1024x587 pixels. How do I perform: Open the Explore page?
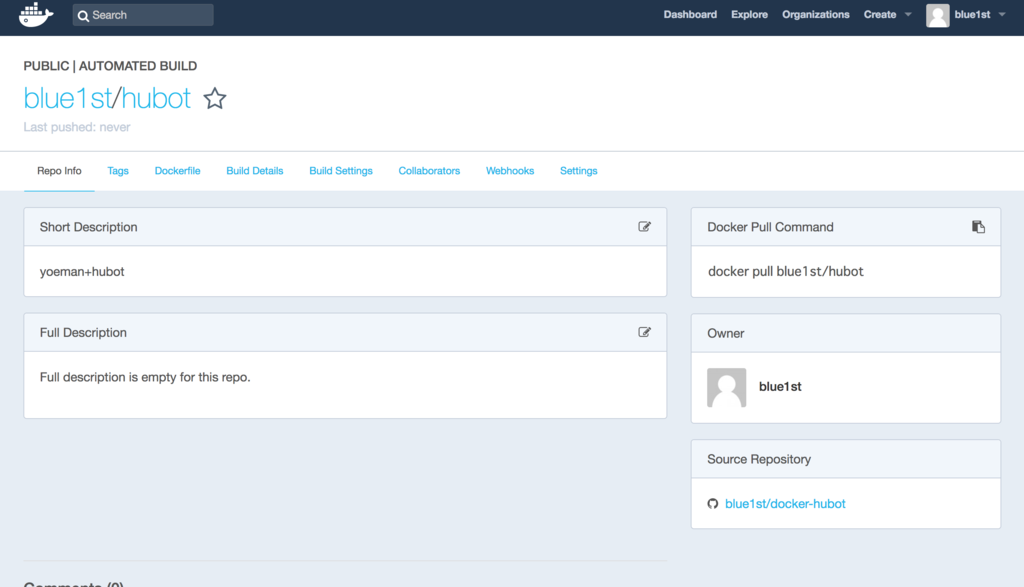click(749, 14)
